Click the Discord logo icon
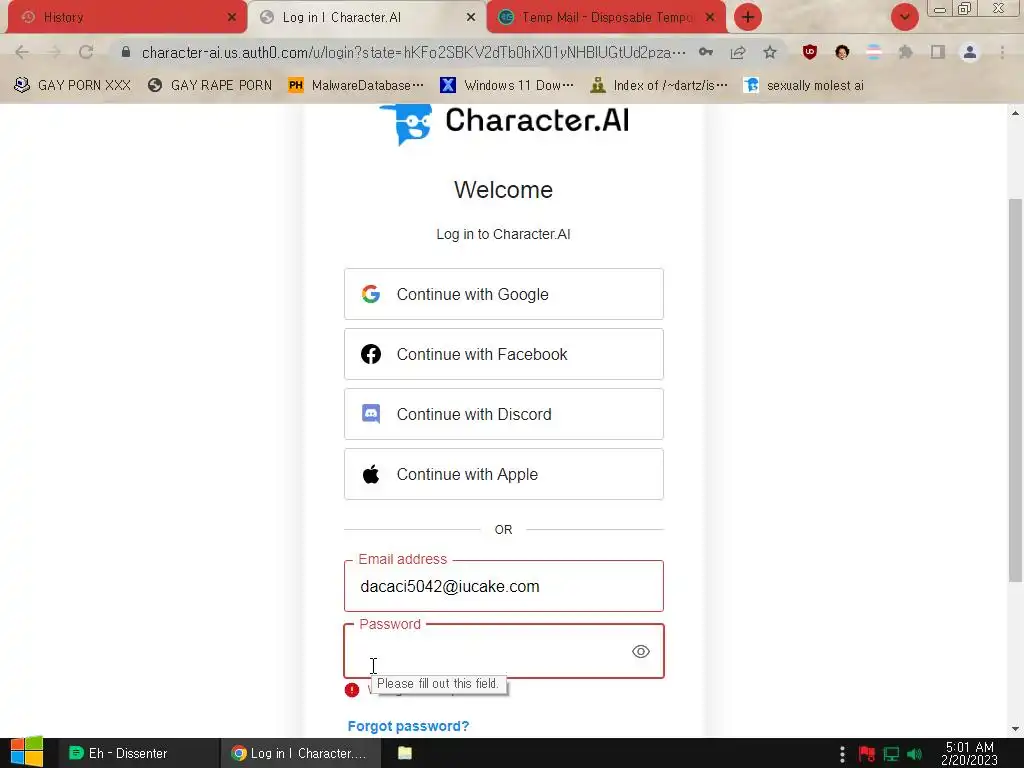This screenshot has height=768, width=1024. [371, 414]
